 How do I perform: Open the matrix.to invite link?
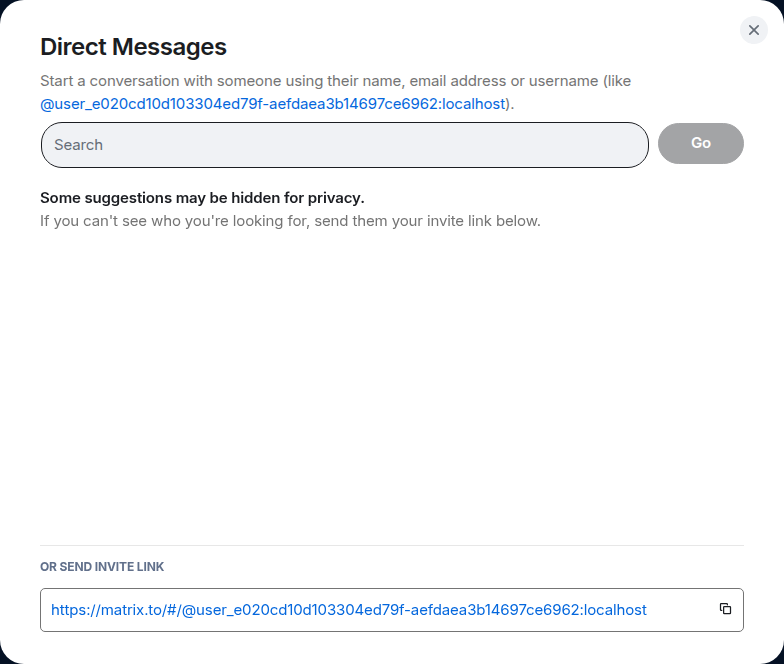pyautogui.click(x=349, y=609)
